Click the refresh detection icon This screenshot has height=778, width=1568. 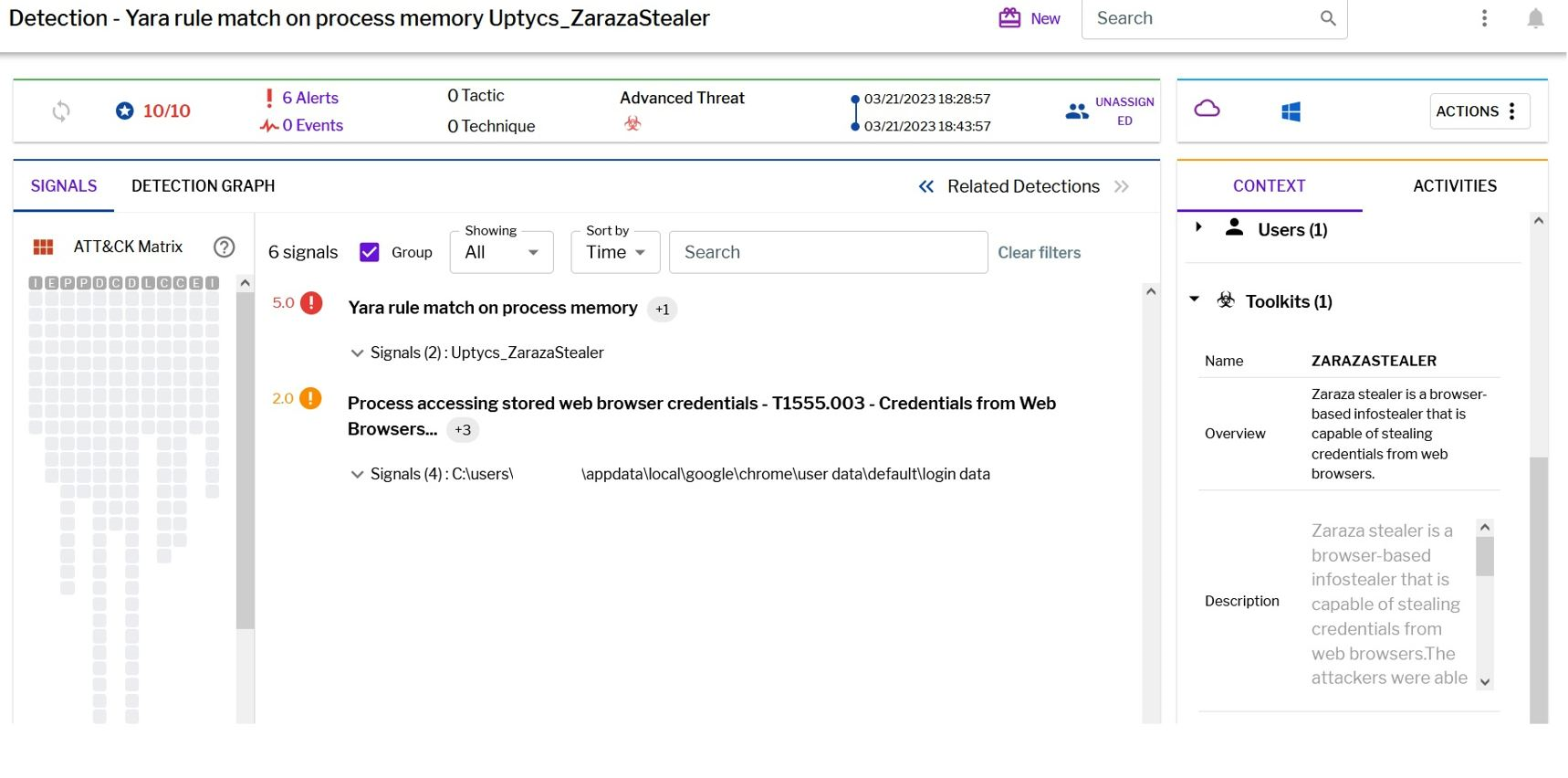[61, 111]
